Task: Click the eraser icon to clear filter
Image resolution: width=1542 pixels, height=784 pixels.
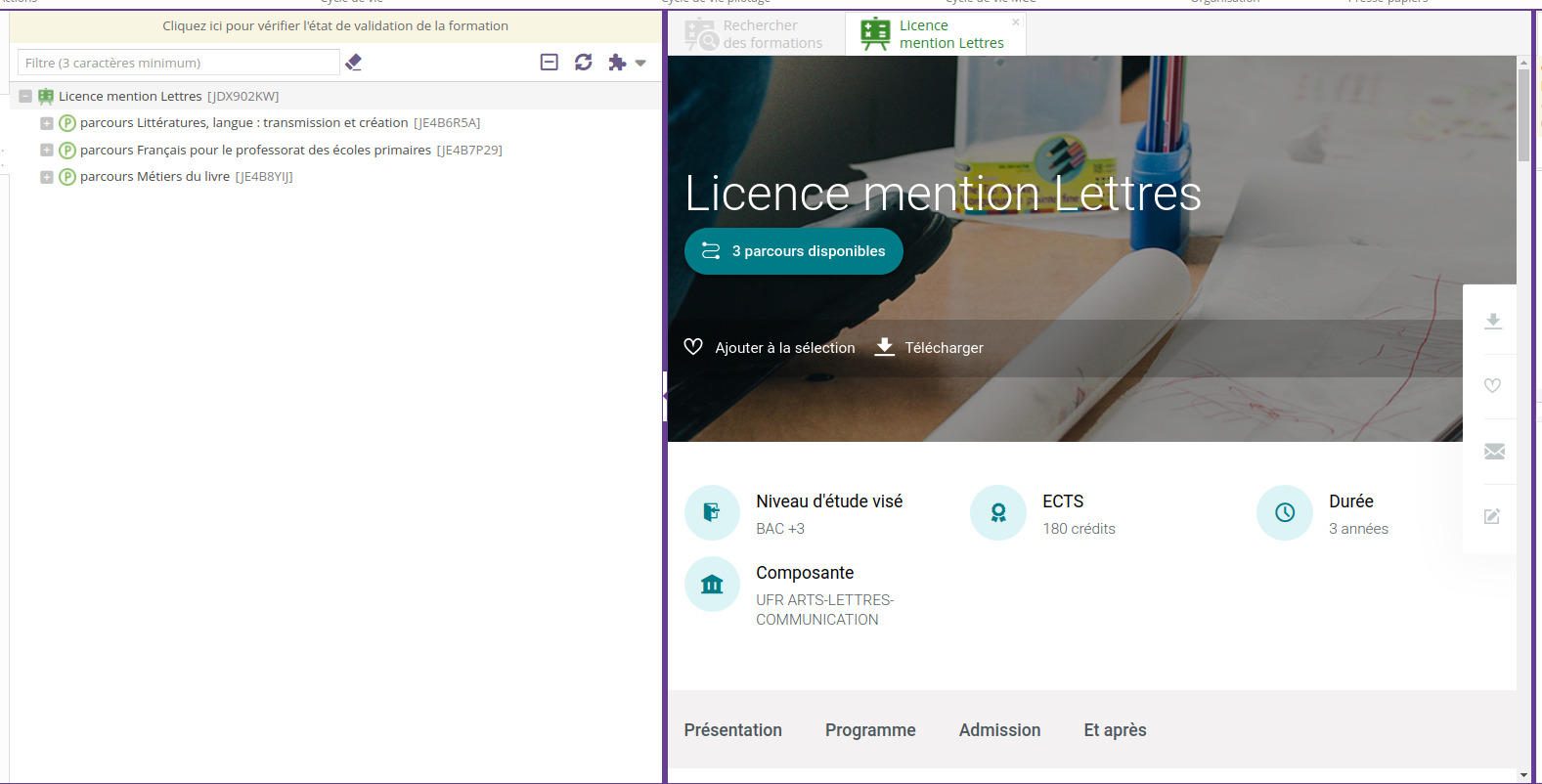Action: pos(354,63)
